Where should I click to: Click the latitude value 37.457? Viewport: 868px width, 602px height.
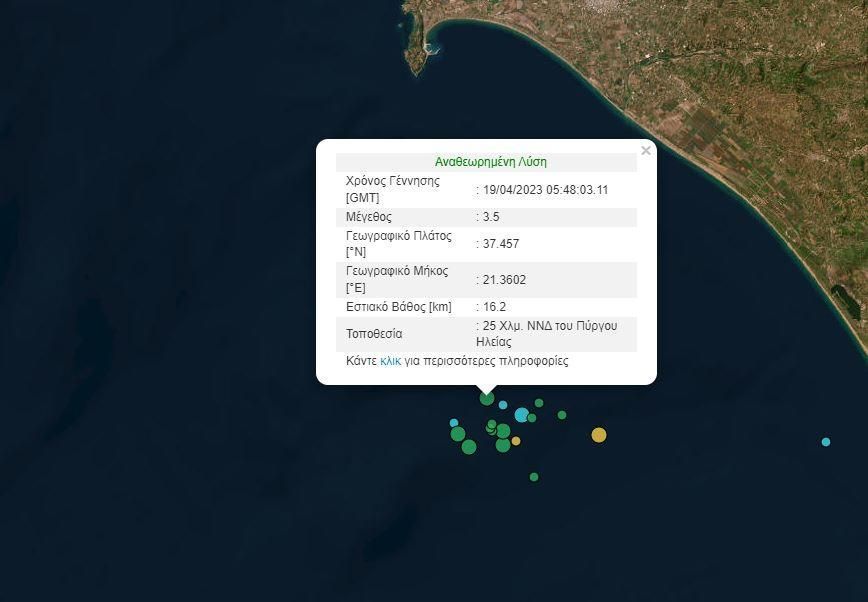pyautogui.click(x=501, y=244)
